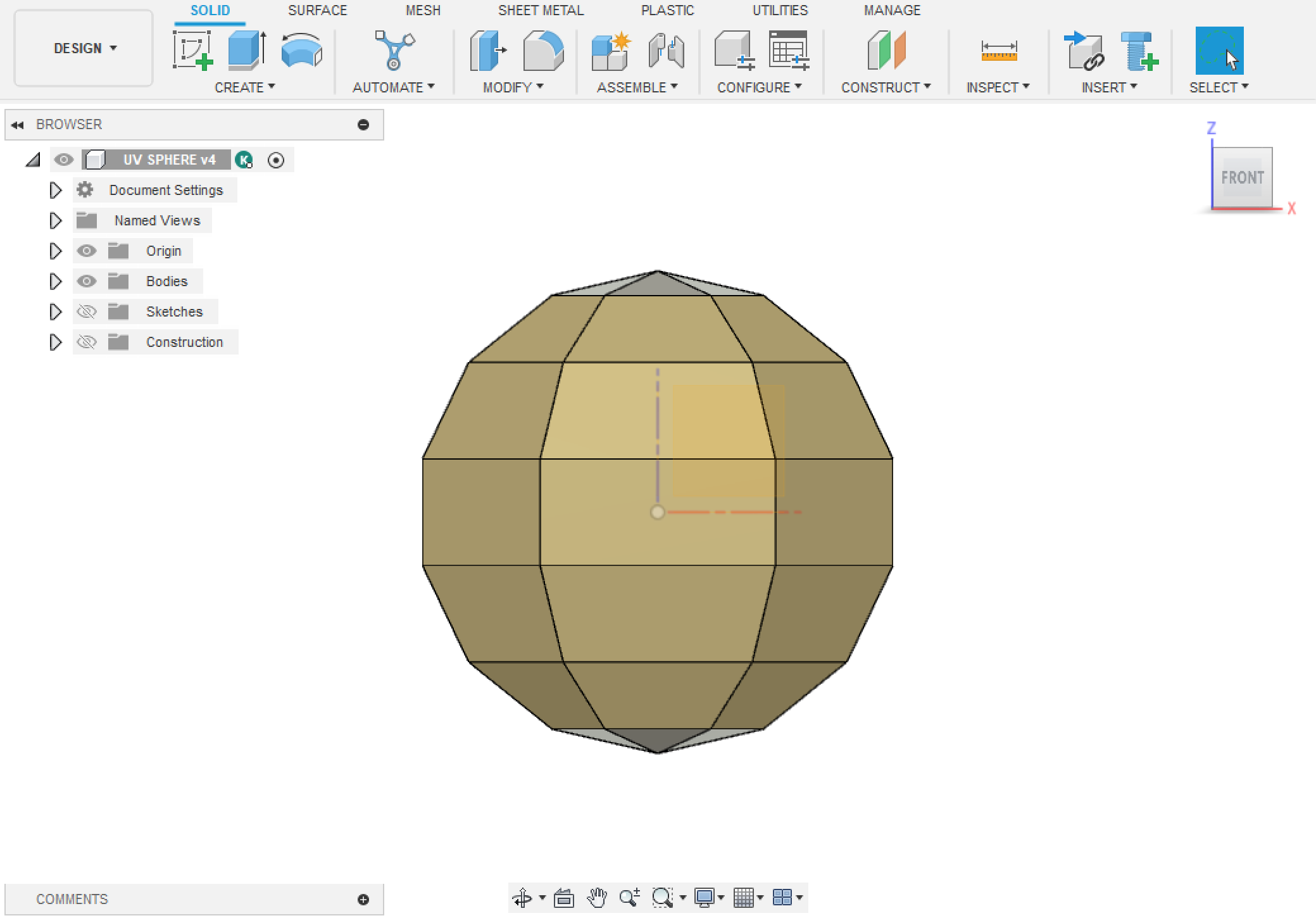Select the Create Sketch tool

[x=192, y=50]
